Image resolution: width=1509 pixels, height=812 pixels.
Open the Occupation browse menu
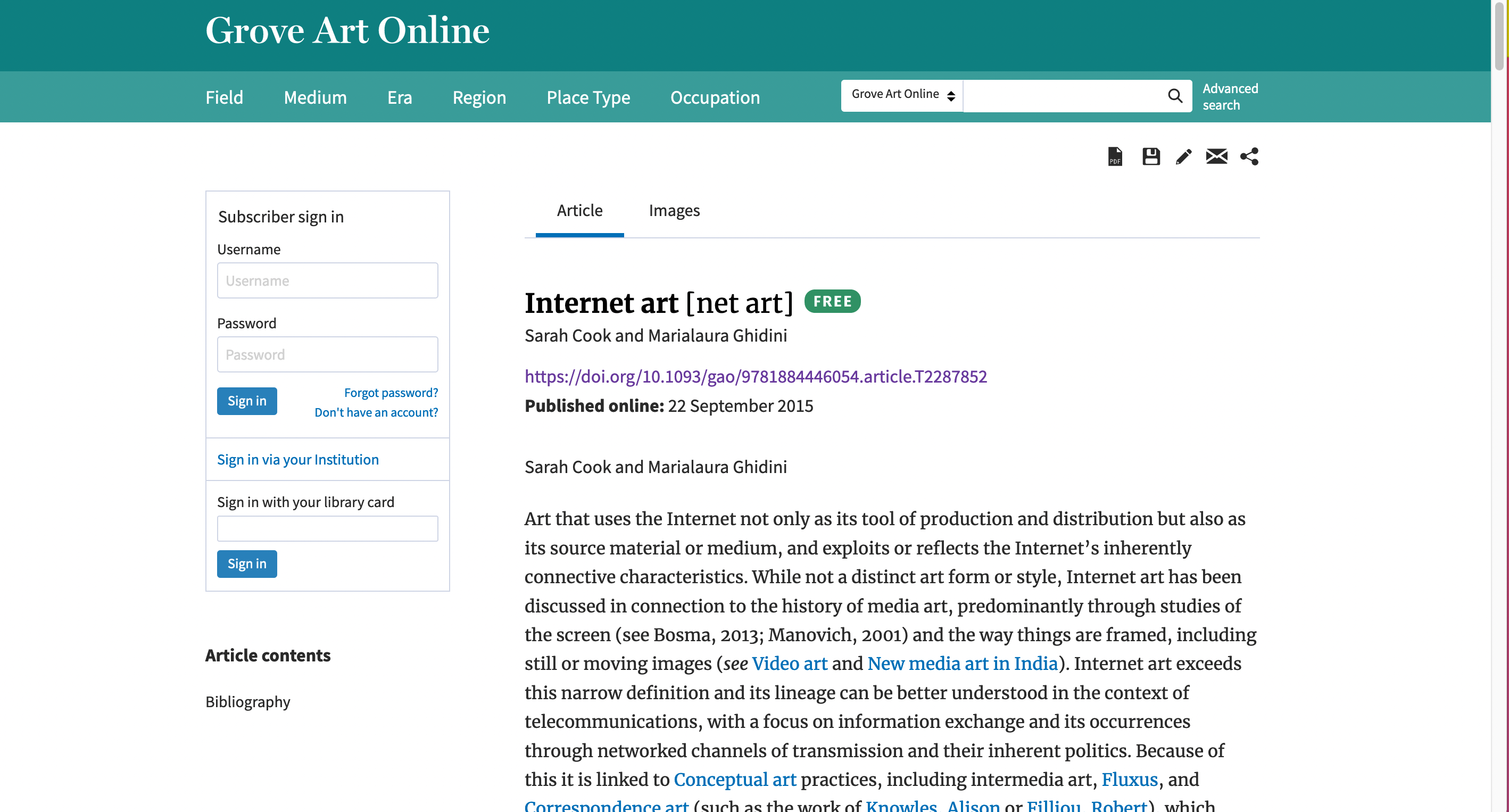(715, 97)
